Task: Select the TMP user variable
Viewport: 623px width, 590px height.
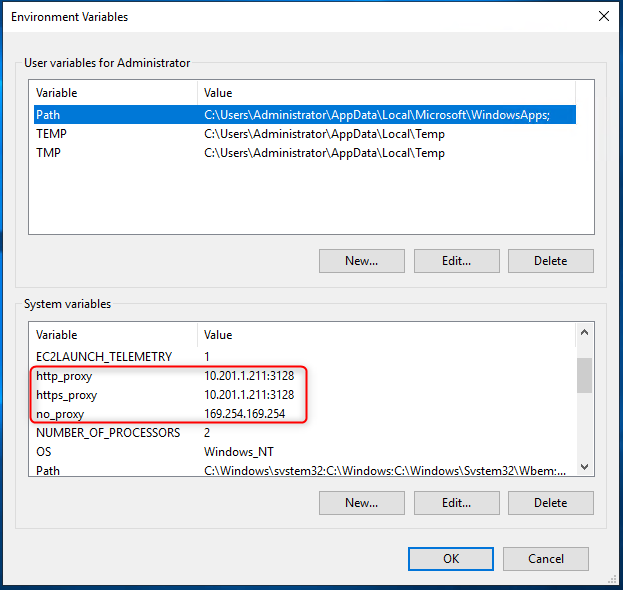Action: tap(305, 153)
